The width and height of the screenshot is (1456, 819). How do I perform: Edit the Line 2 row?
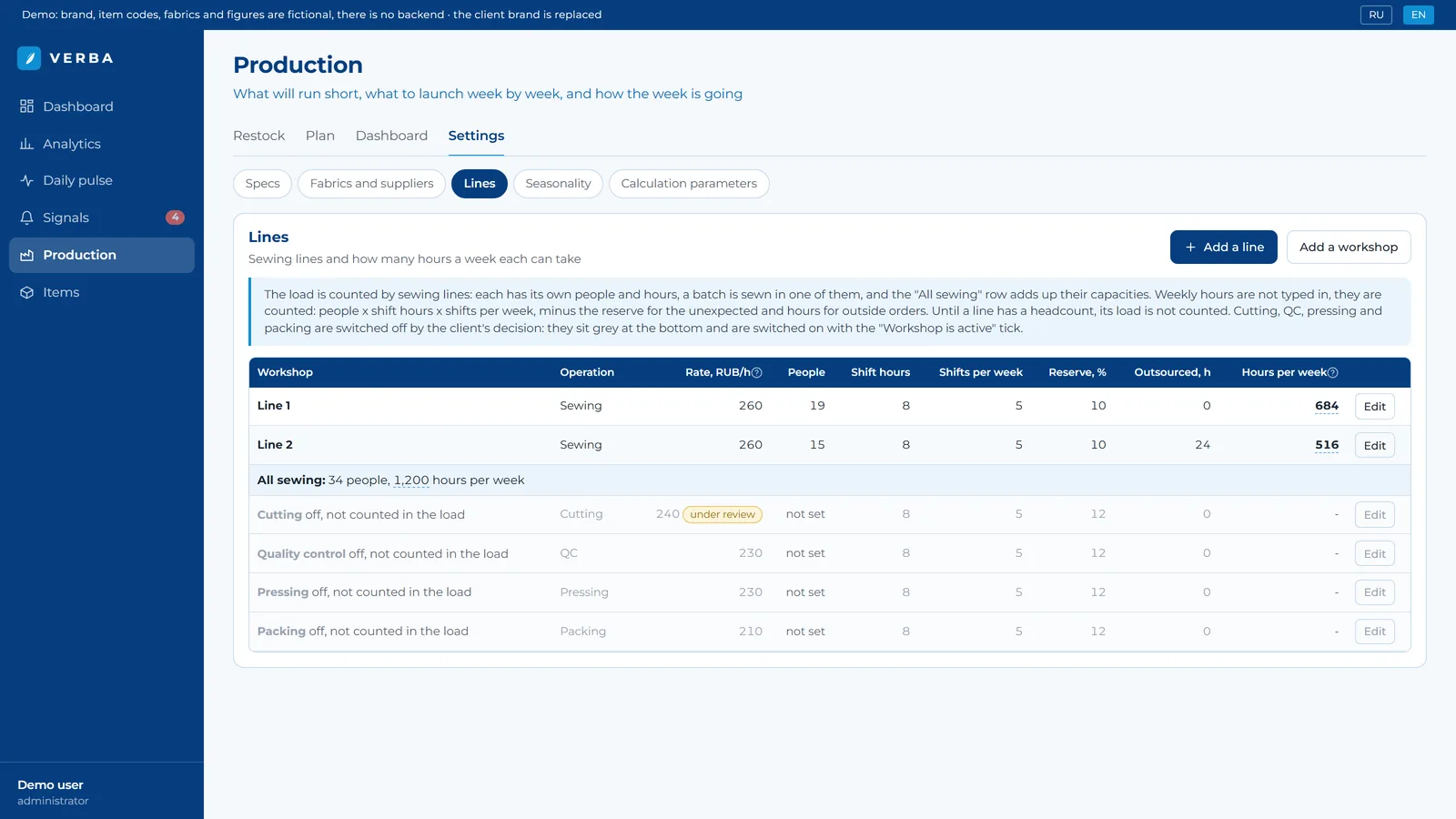tap(1374, 445)
